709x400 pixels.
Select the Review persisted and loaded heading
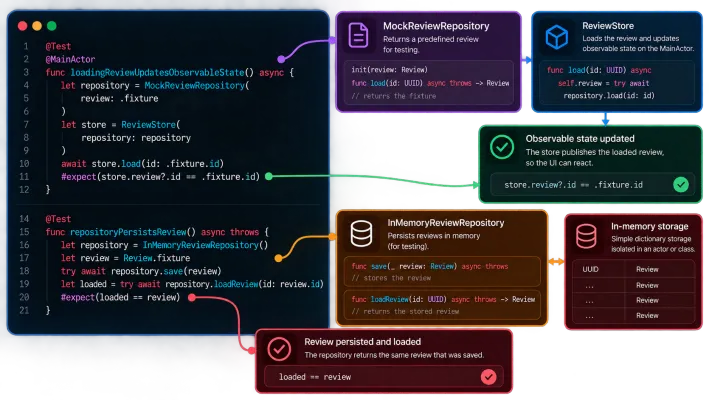pyautogui.click(x=362, y=342)
